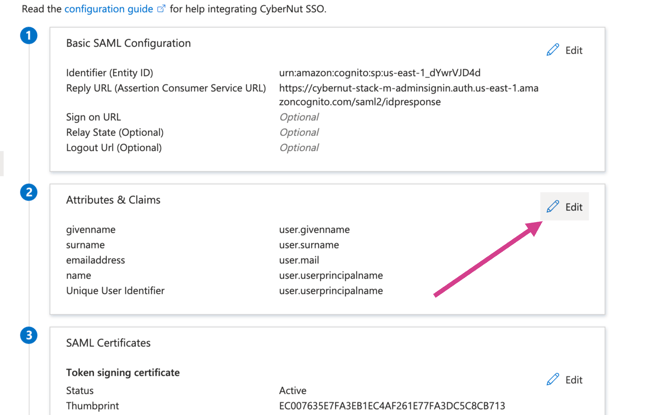Click the Sign on URL Optional field
Viewport: 670px width, 415px height.
(x=298, y=117)
